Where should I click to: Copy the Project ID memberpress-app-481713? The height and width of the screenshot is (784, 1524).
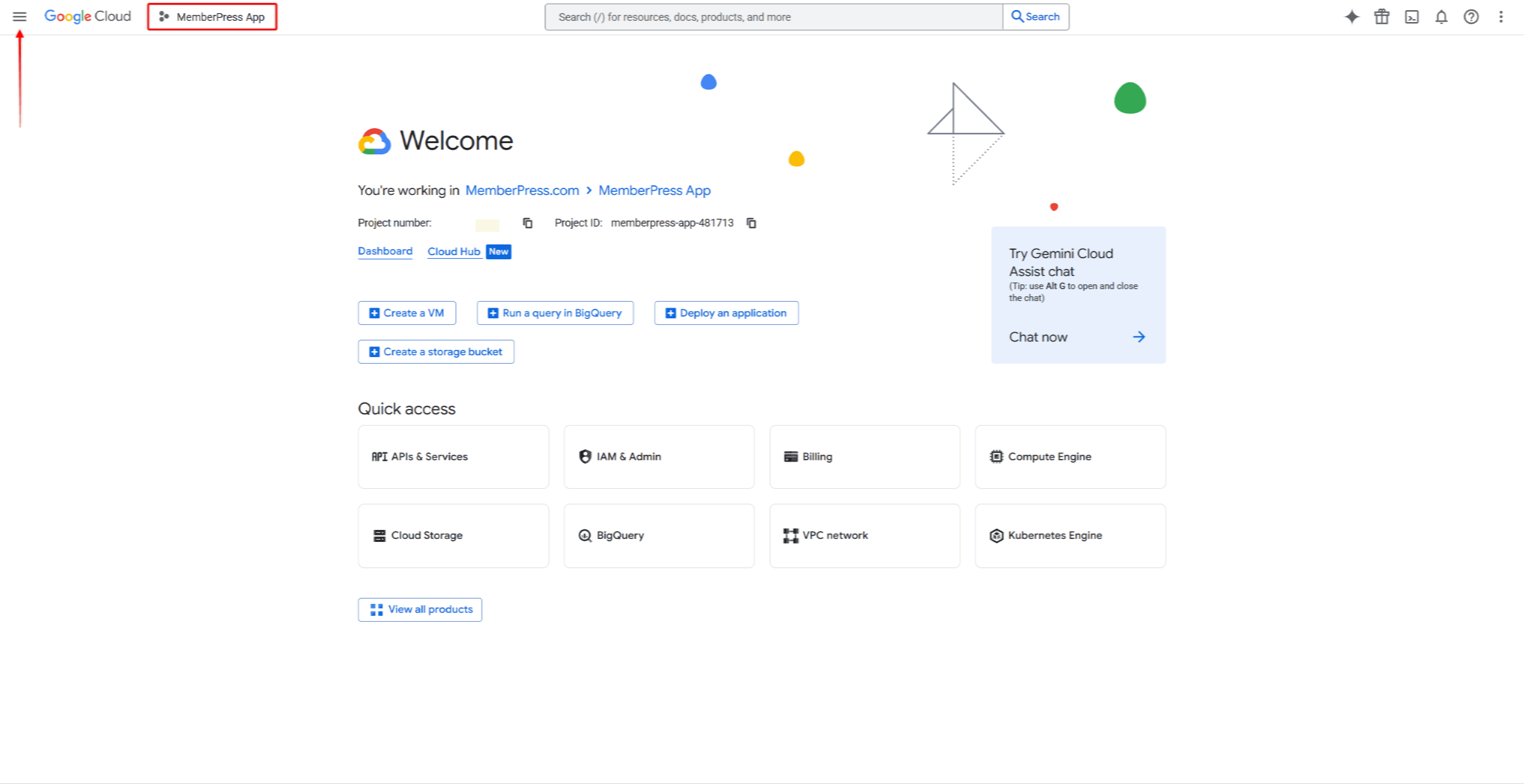[751, 223]
